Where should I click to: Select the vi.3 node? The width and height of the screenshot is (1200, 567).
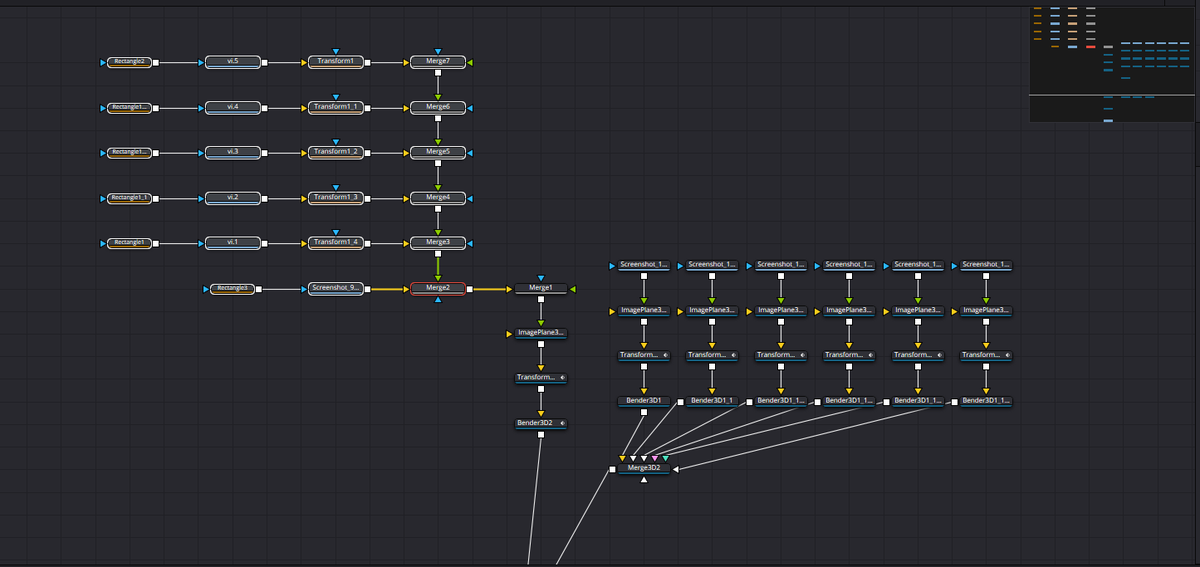point(232,152)
